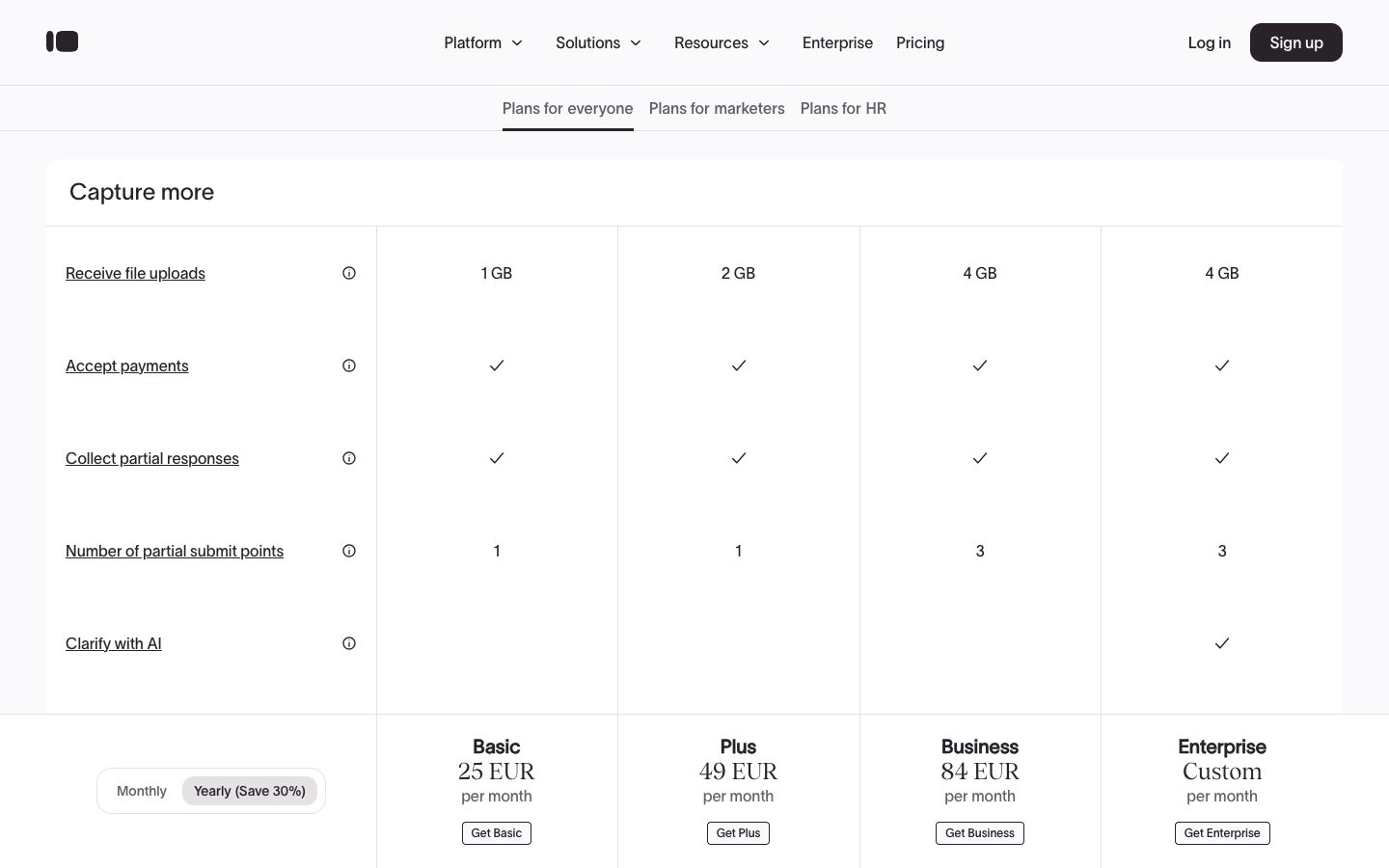Click the Typeform logo icon
1389x868 pixels.
point(63,41)
